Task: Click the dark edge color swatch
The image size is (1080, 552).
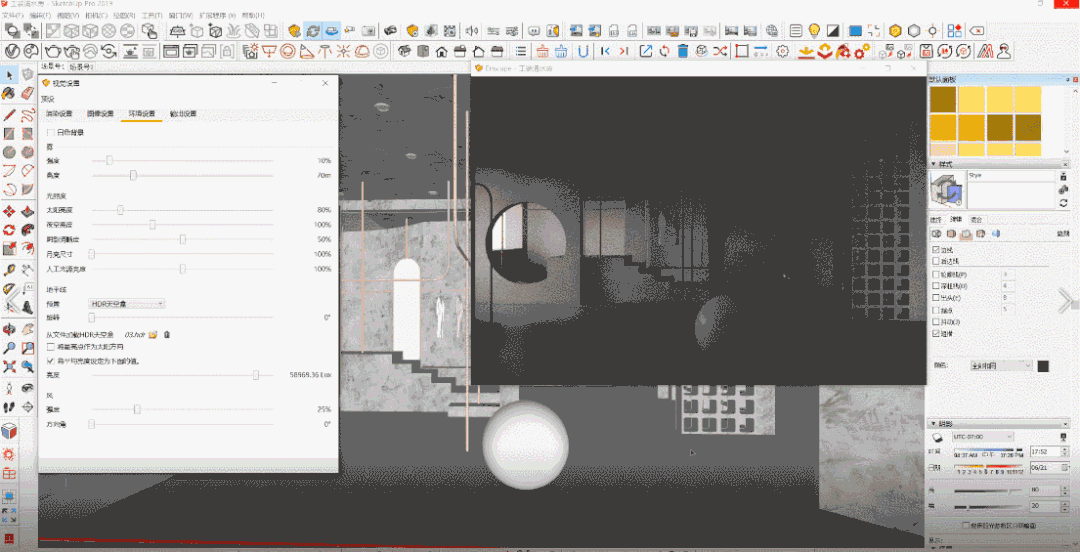Action: (x=1043, y=366)
